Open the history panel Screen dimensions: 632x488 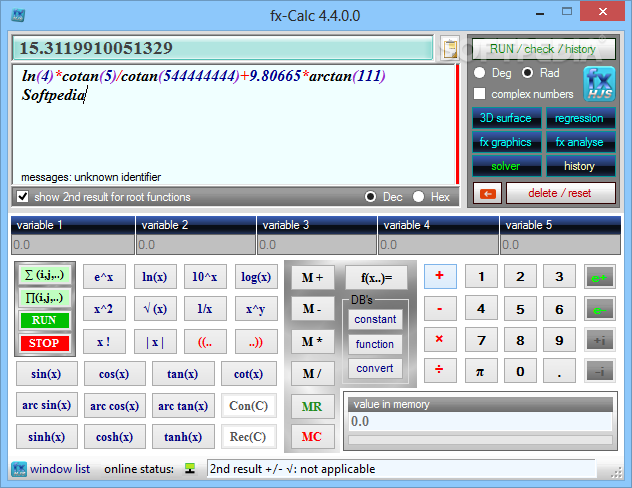[580, 166]
